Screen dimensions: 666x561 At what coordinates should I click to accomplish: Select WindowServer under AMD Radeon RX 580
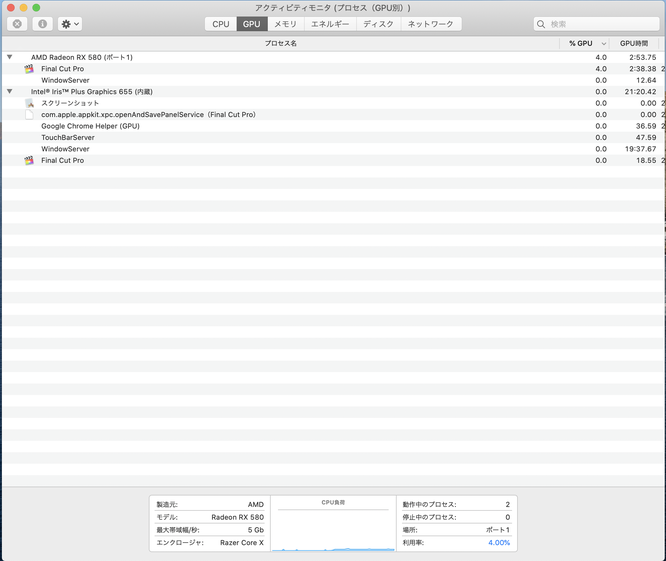pos(333,80)
